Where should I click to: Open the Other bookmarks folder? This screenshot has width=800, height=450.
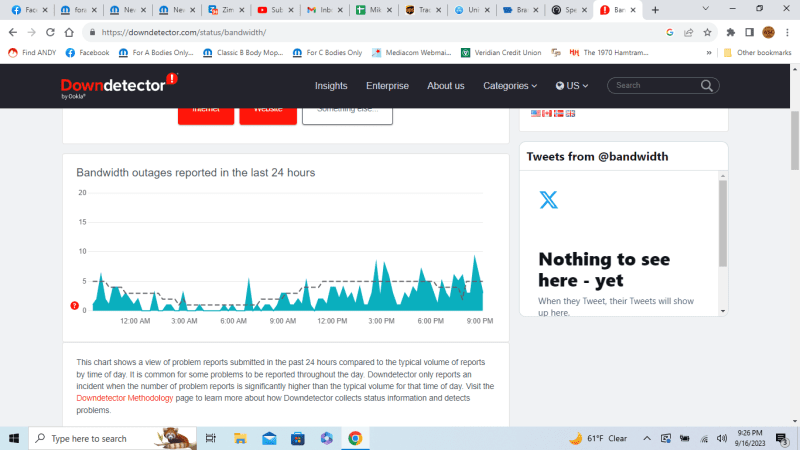[x=757, y=53]
